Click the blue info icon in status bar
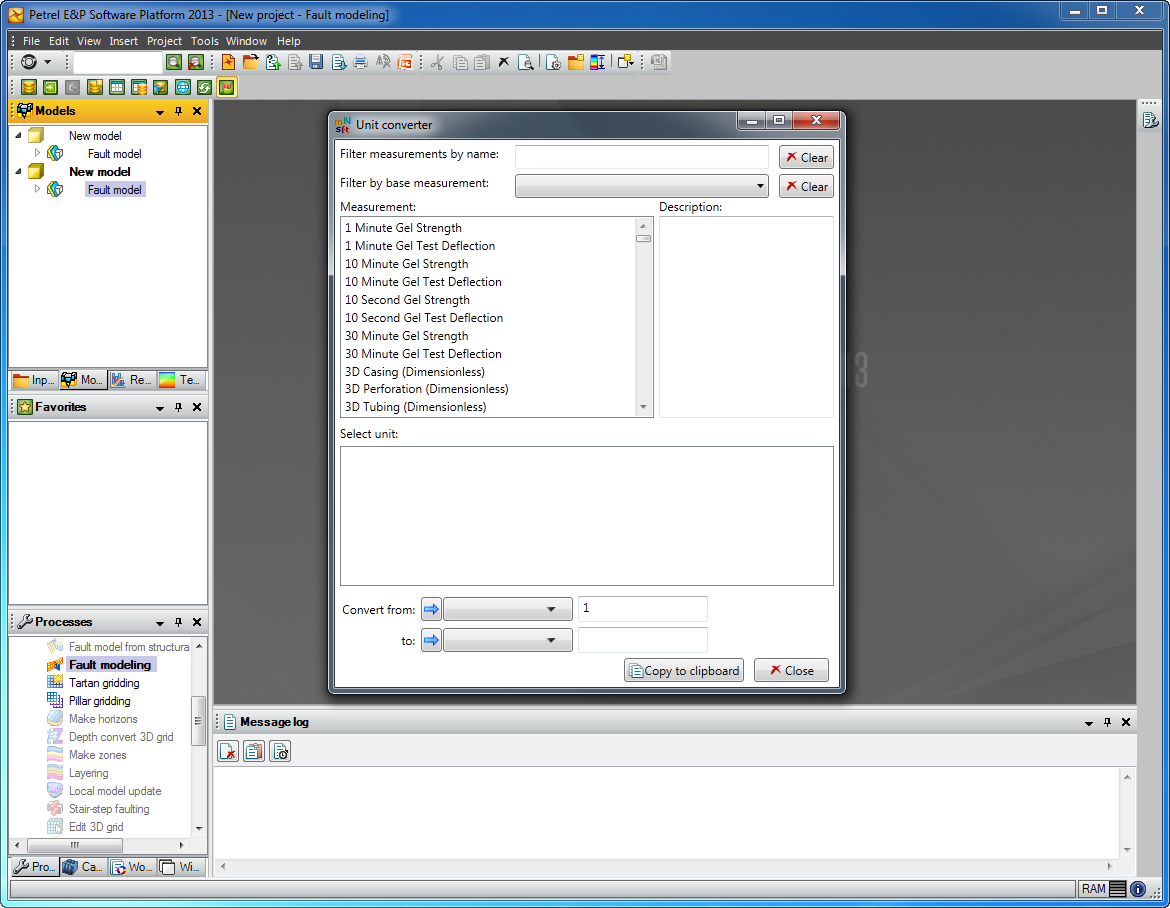 point(1138,889)
